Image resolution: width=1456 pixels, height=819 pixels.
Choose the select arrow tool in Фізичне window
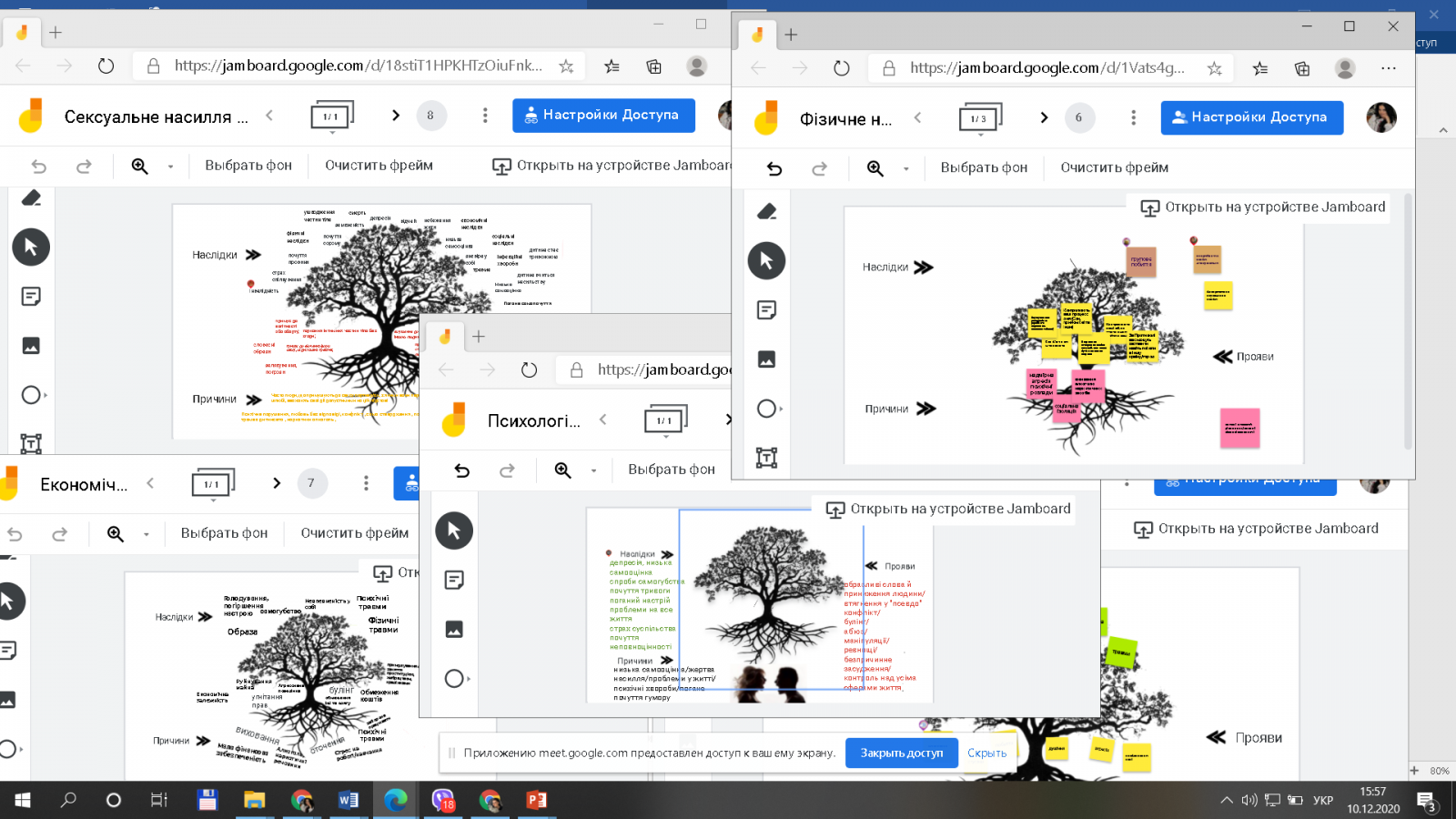coord(766,261)
